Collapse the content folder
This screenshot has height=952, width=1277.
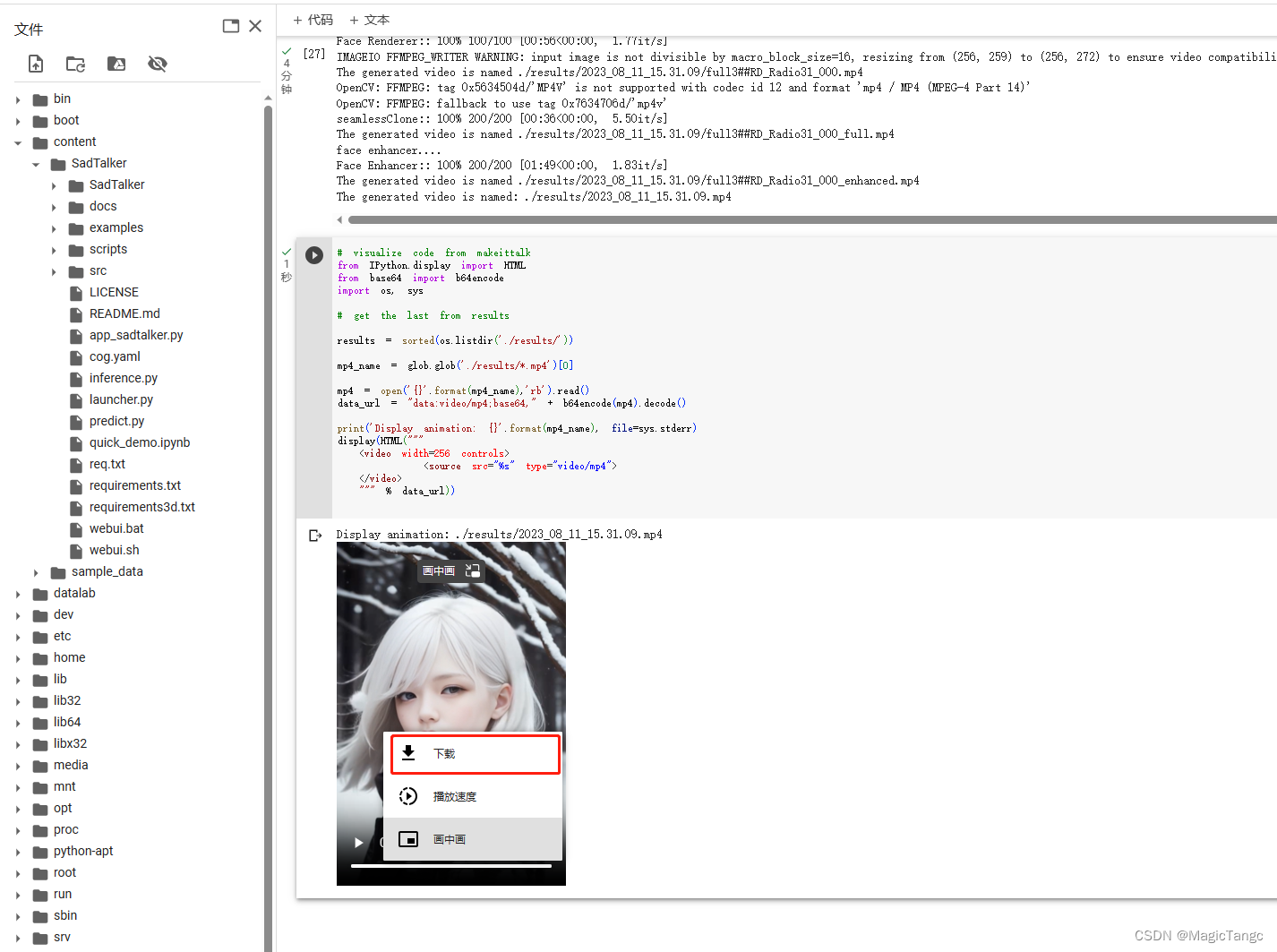tap(18, 142)
